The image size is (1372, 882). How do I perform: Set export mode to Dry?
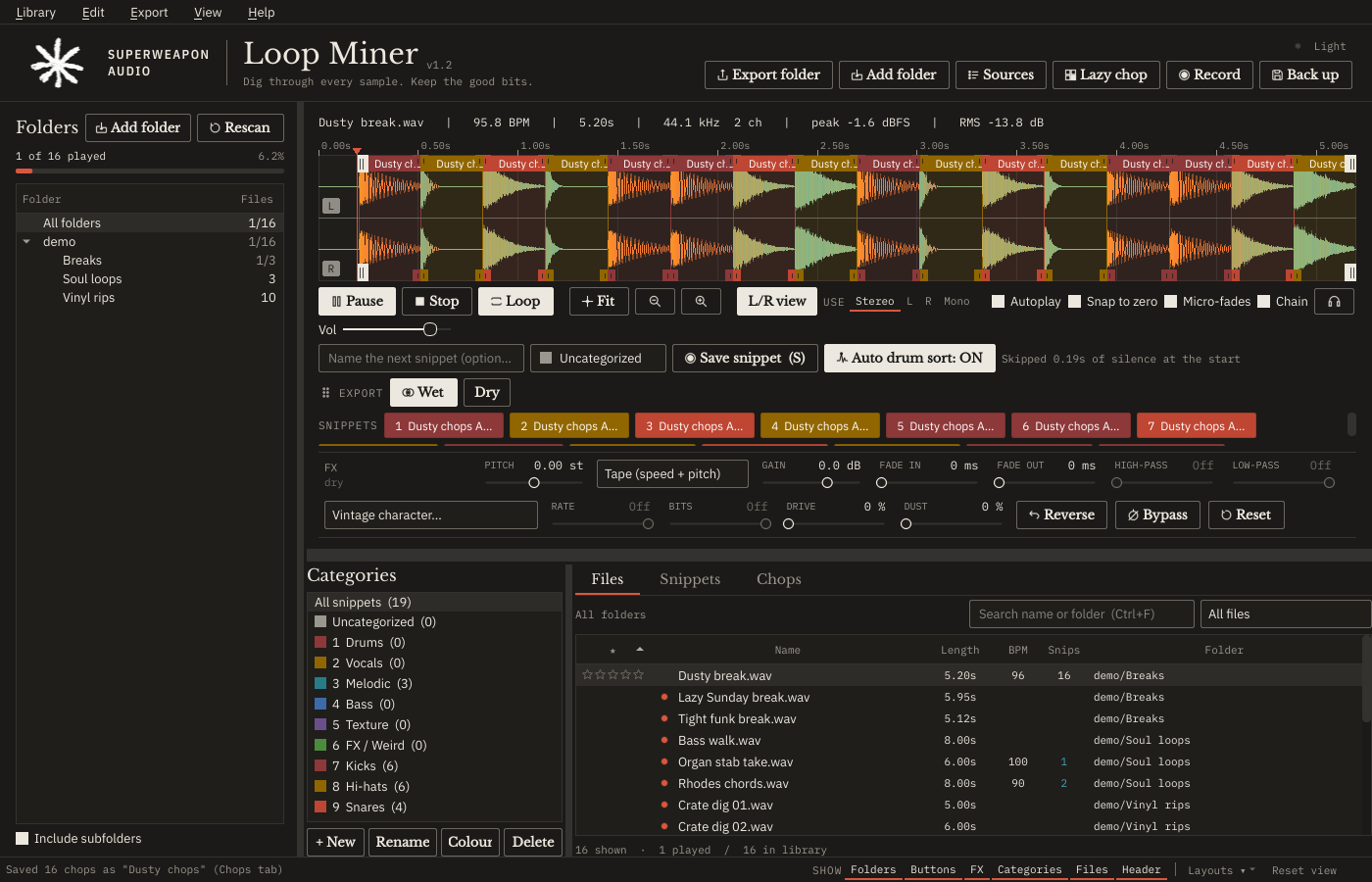click(487, 393)
